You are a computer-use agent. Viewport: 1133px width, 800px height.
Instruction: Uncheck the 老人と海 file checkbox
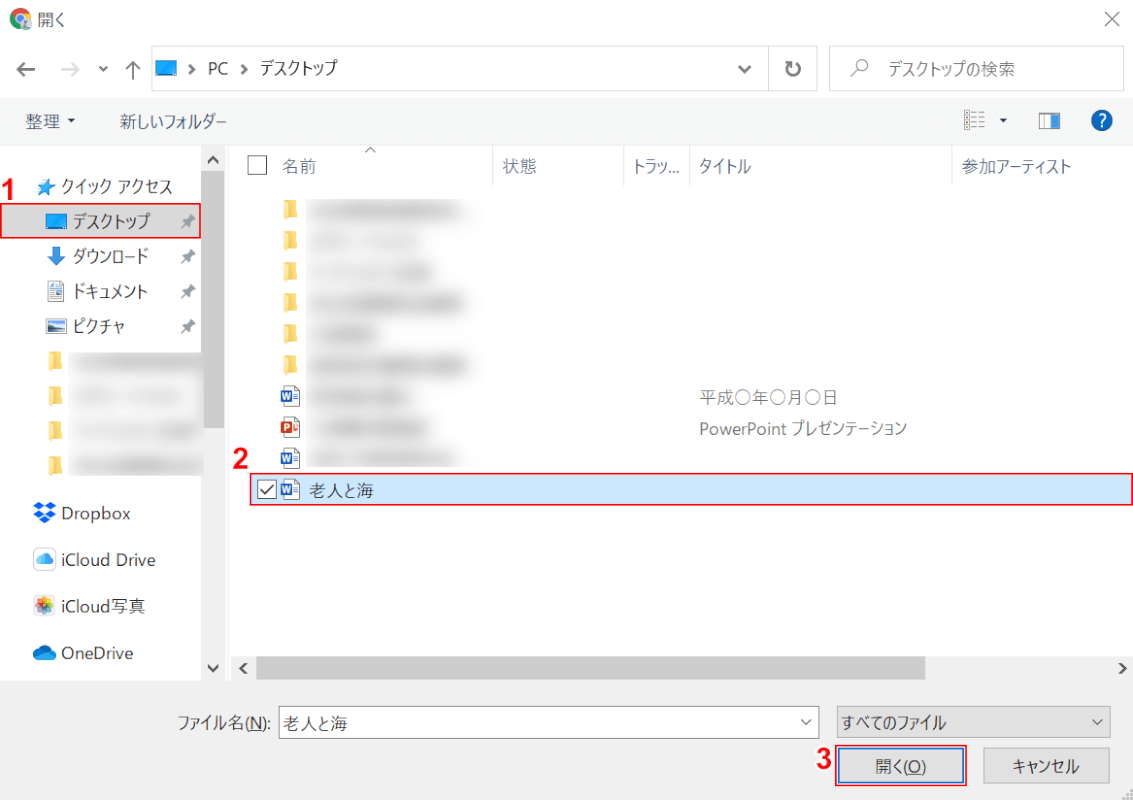267,490
